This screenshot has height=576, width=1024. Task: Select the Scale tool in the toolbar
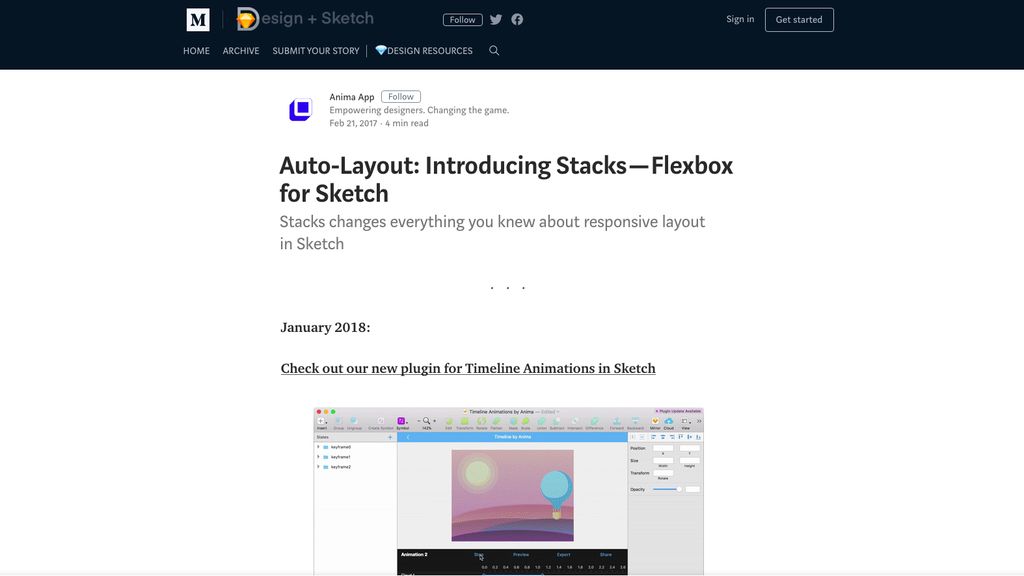click(x=525, y=422)
